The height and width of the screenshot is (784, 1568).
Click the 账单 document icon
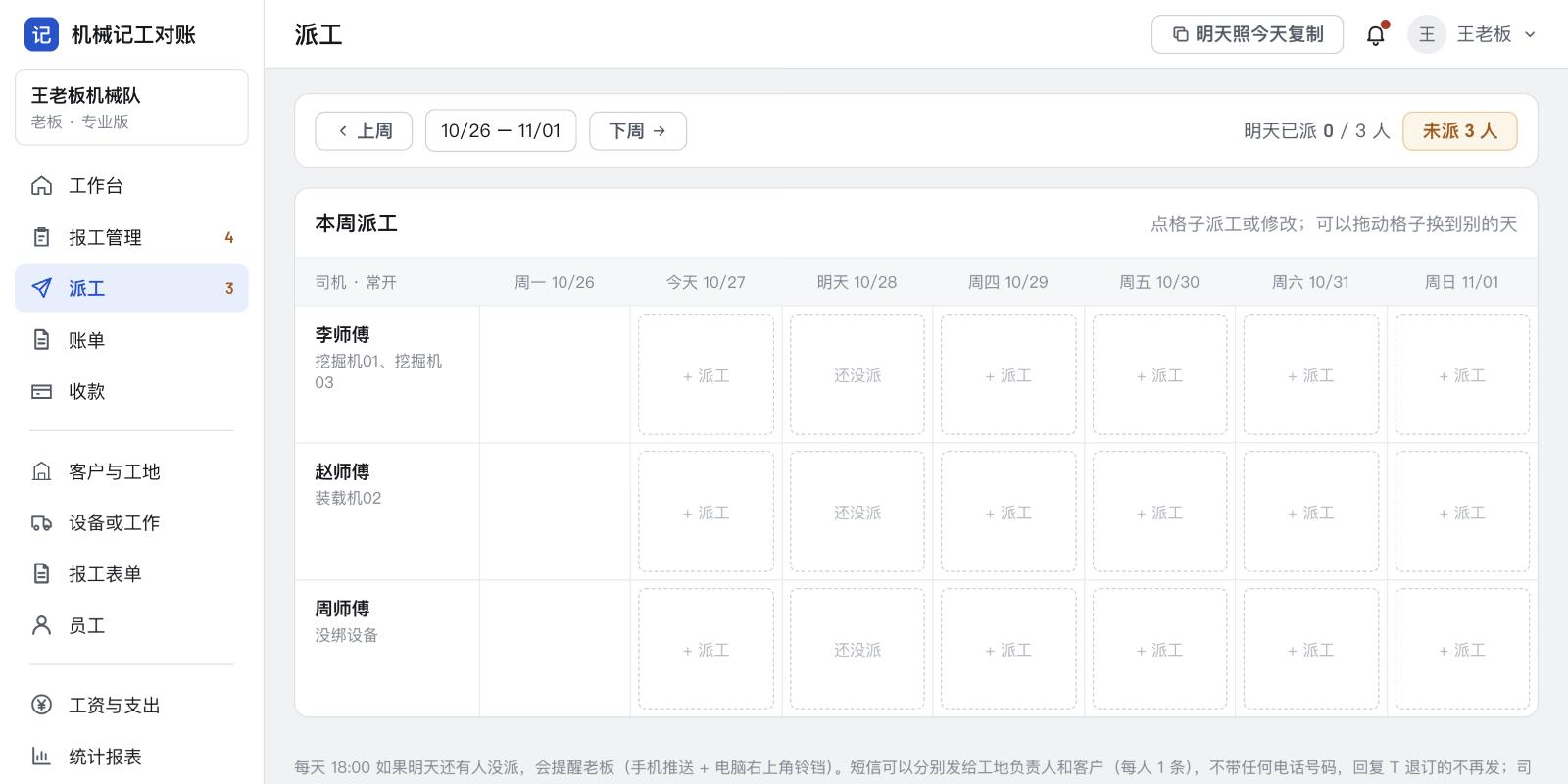click(41, 340)
